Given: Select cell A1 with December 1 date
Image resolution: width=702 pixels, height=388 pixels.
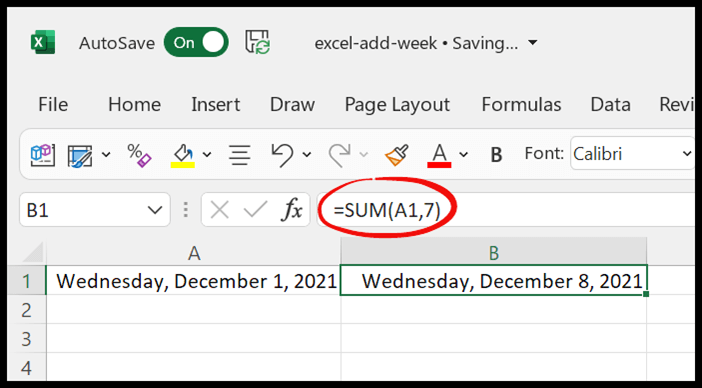Looking at the screenshot, I should pos(193,281).
